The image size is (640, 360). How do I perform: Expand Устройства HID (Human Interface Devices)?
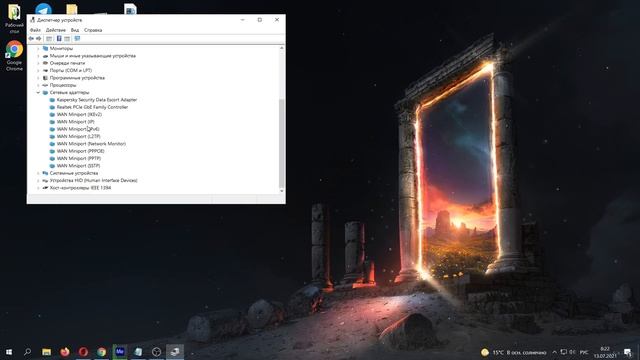pos(38,180)
